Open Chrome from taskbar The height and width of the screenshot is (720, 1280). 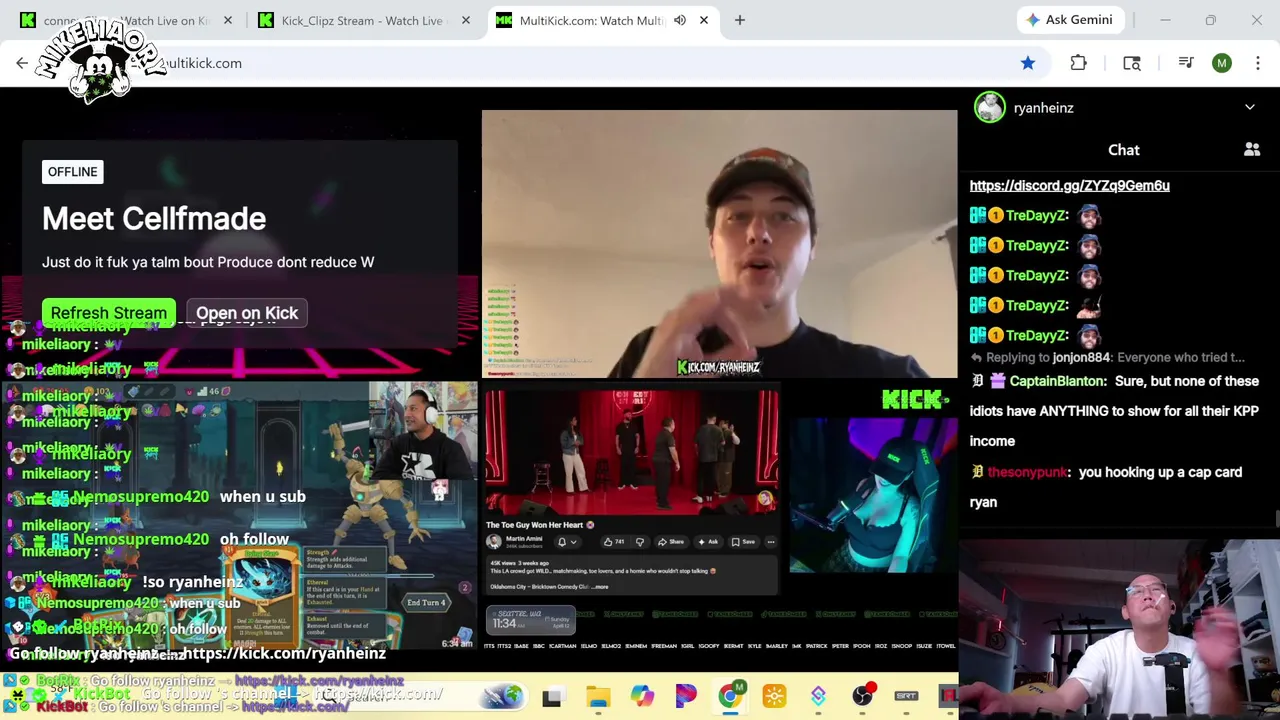click(730, 697)
